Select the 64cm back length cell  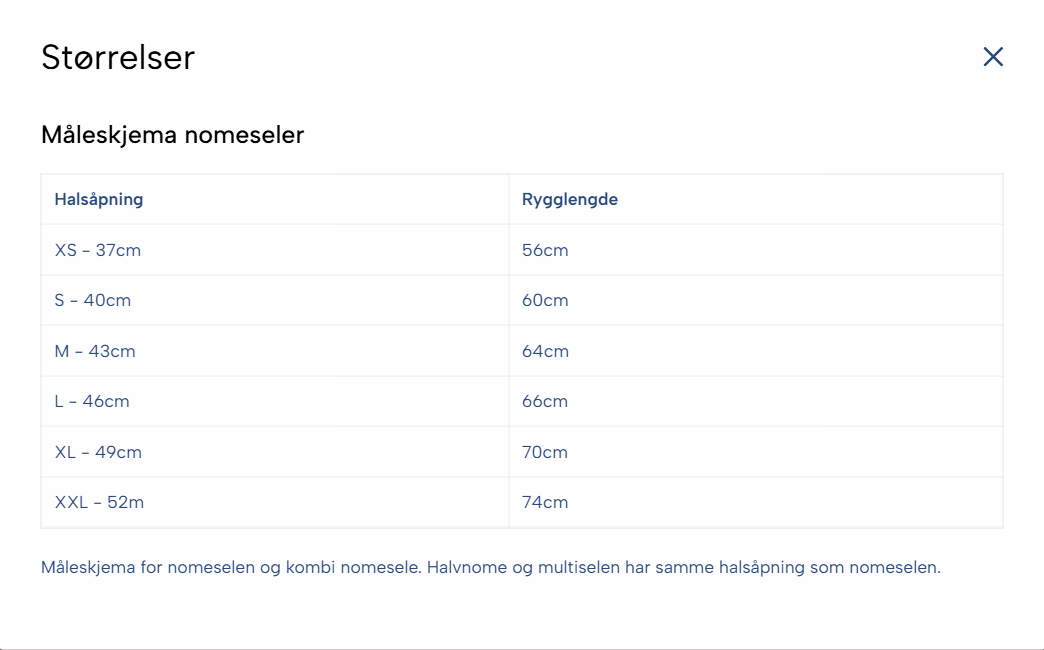click(x=545, y=351)
